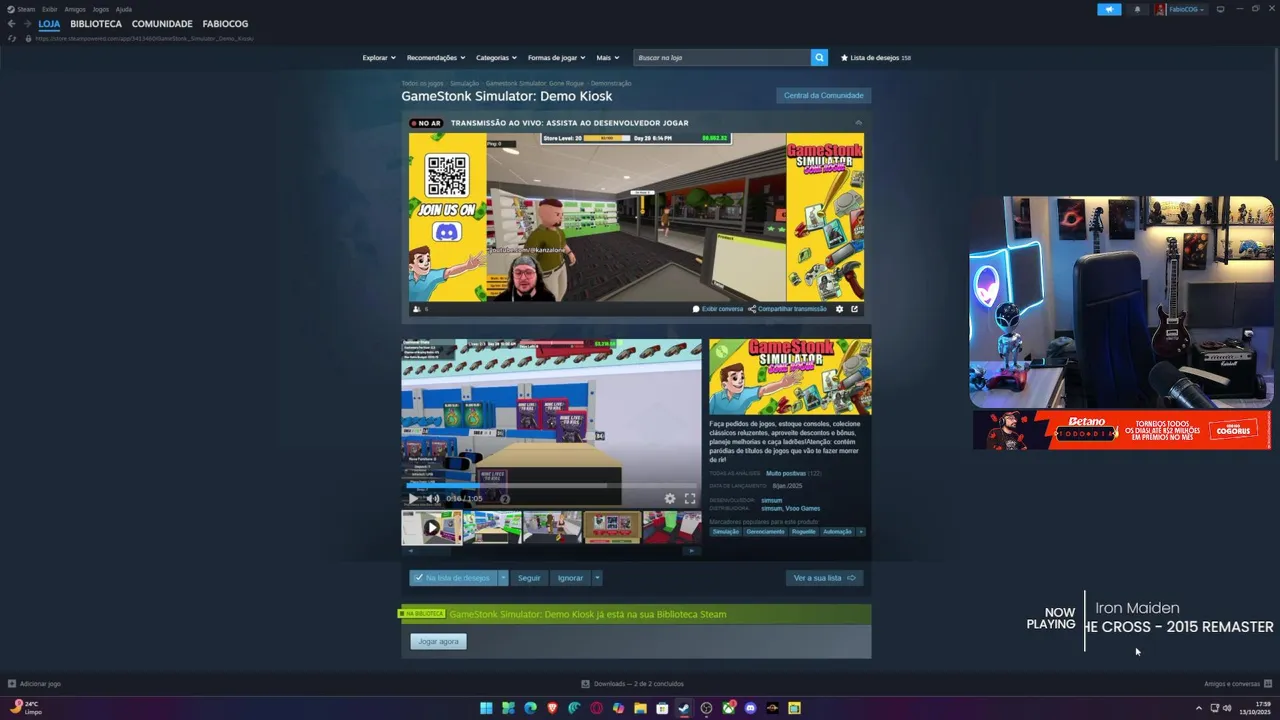Pop out the broadcast in new window

854,309
